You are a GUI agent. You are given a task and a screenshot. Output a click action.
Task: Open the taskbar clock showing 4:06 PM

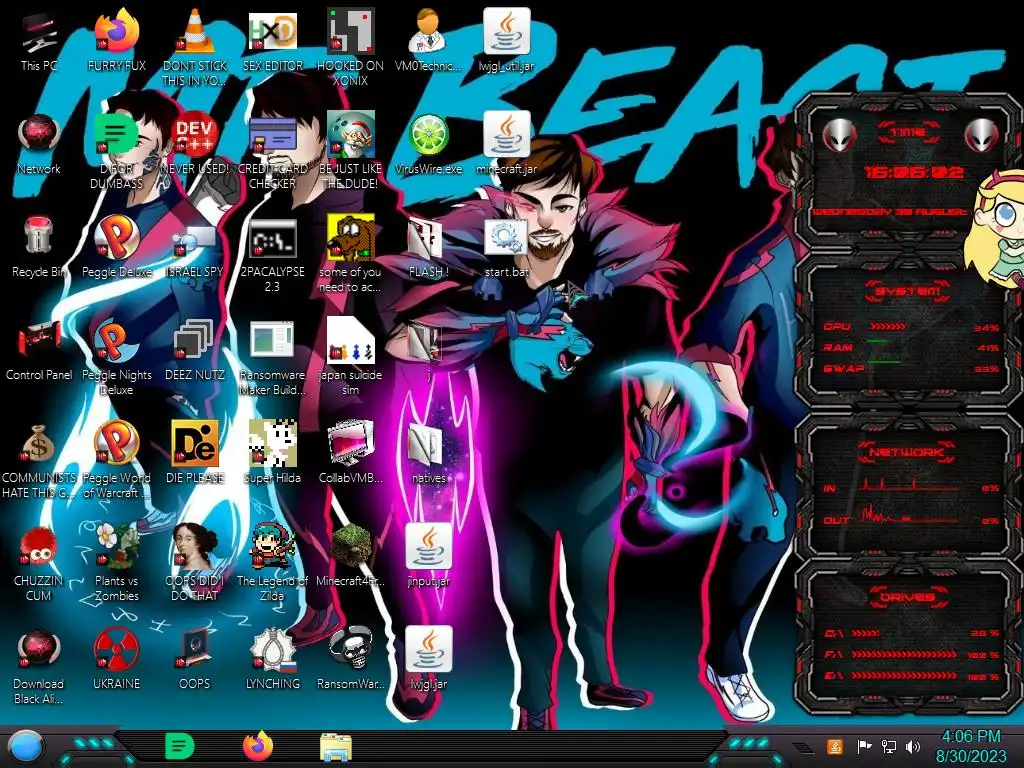[971, 746]
